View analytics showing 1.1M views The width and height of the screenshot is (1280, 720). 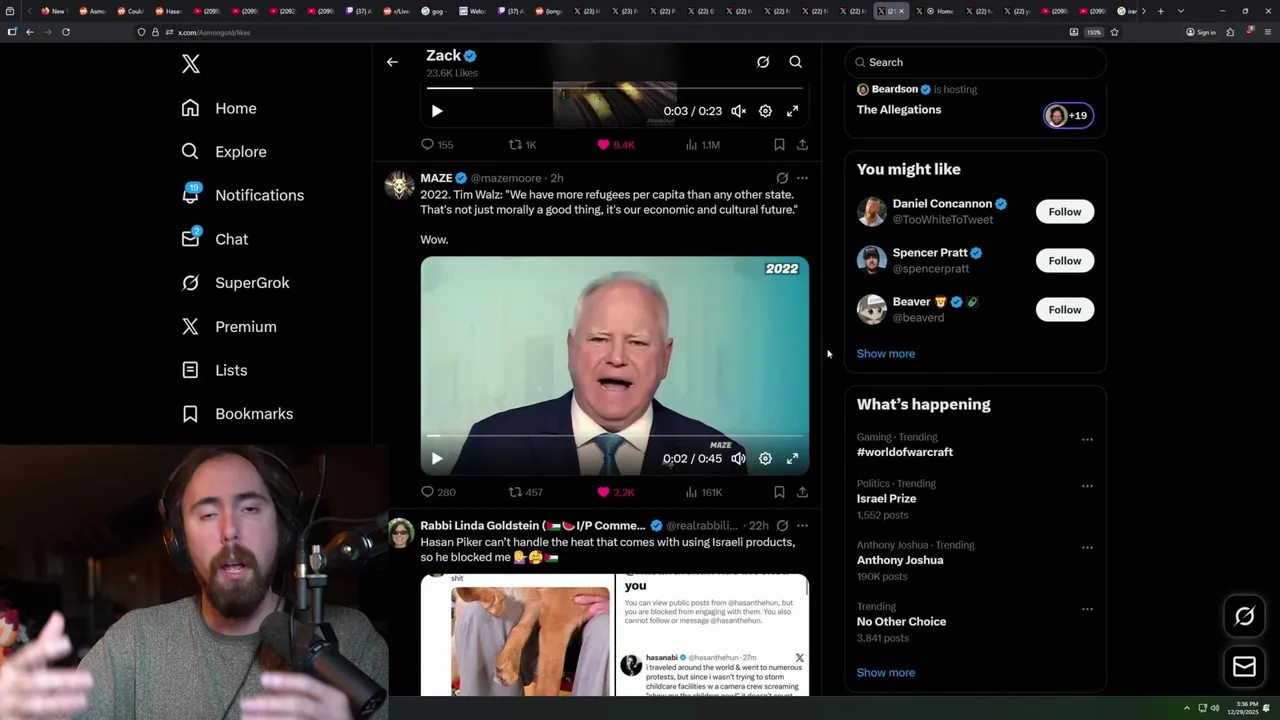pyautogui.click(x=703, y=145)
